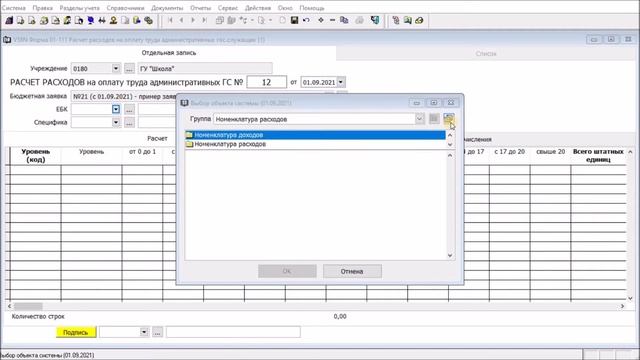
Task: Click the copy documents toolbar icon
Action: pyautogui.click(x=344, y=20)
